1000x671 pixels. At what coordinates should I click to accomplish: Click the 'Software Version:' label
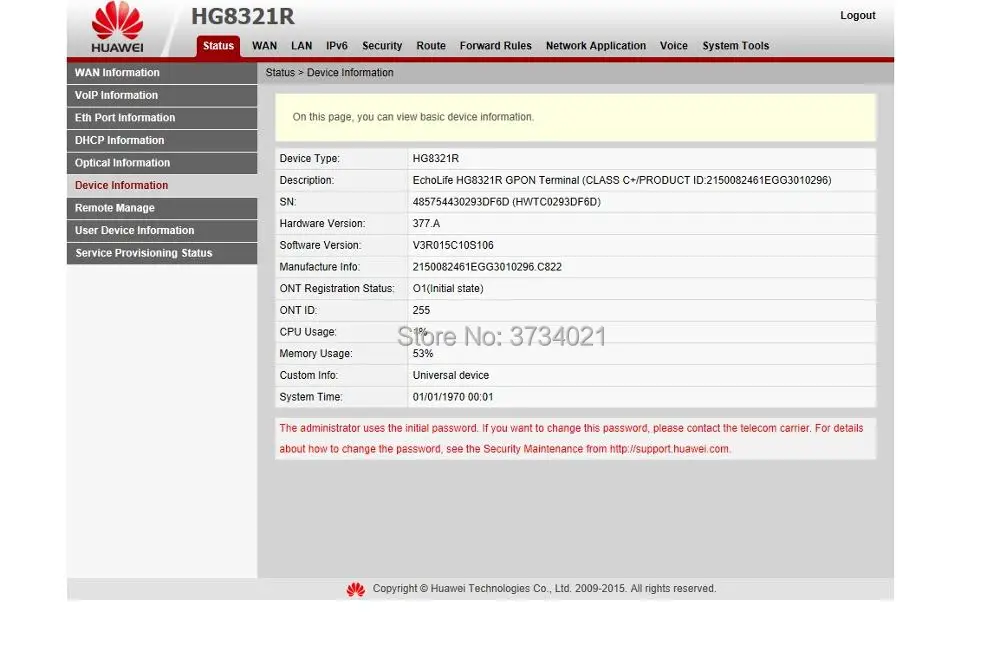320,245
